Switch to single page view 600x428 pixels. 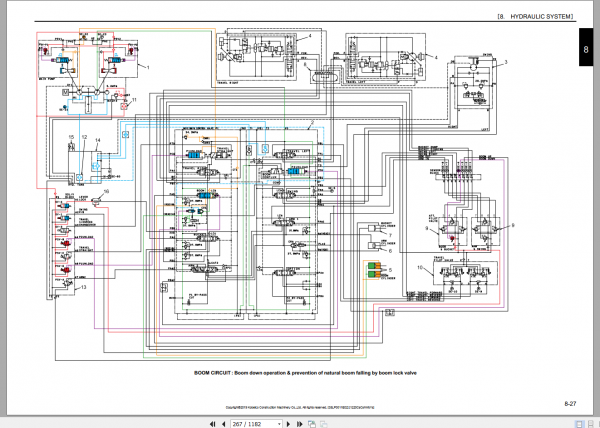click(x=579, y=424)
